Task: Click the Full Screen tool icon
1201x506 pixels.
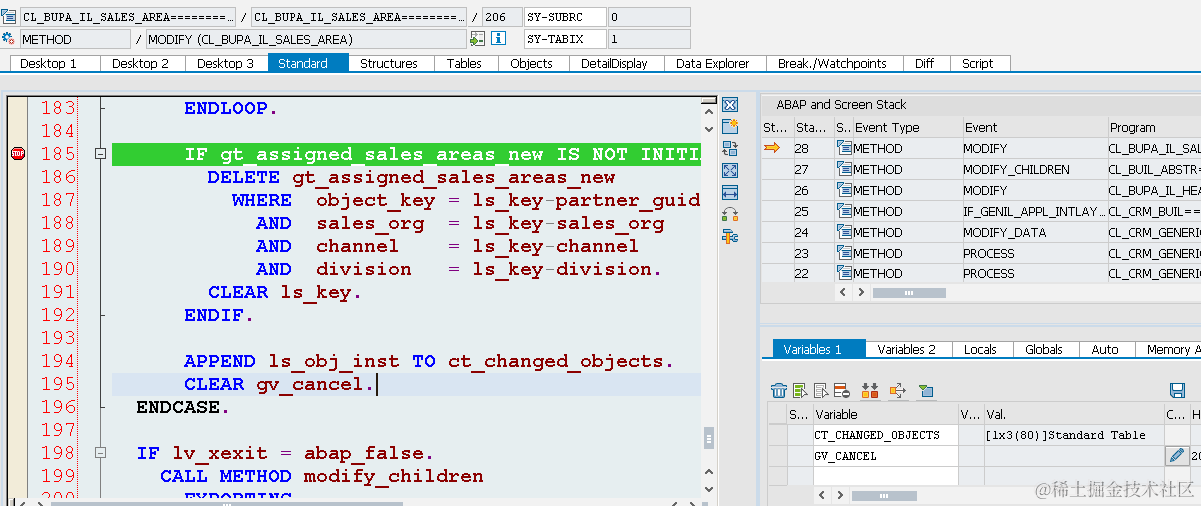Action: click(x=730, y=171)
